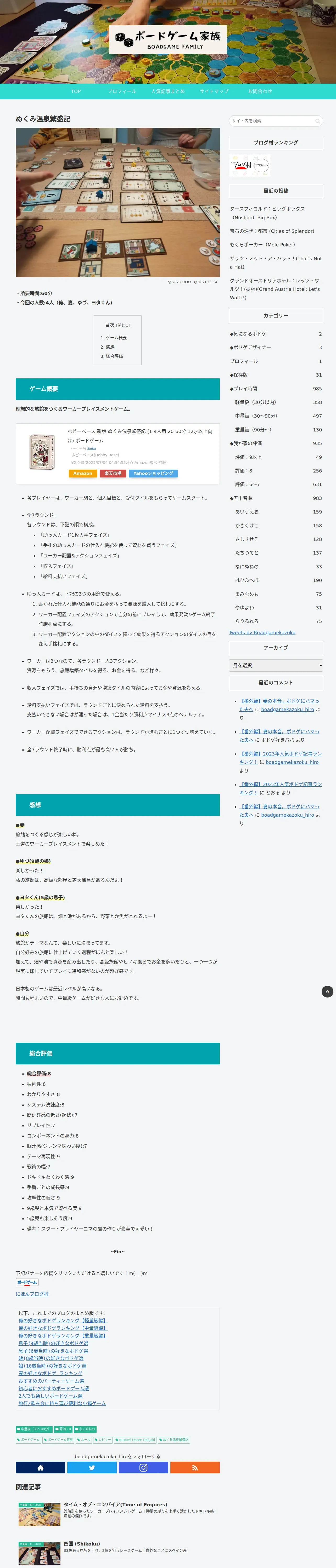Viewport: 336px width, 1568px height.
Task: Click the scroll-to-top arrow button
Action: tap(327, 991)
